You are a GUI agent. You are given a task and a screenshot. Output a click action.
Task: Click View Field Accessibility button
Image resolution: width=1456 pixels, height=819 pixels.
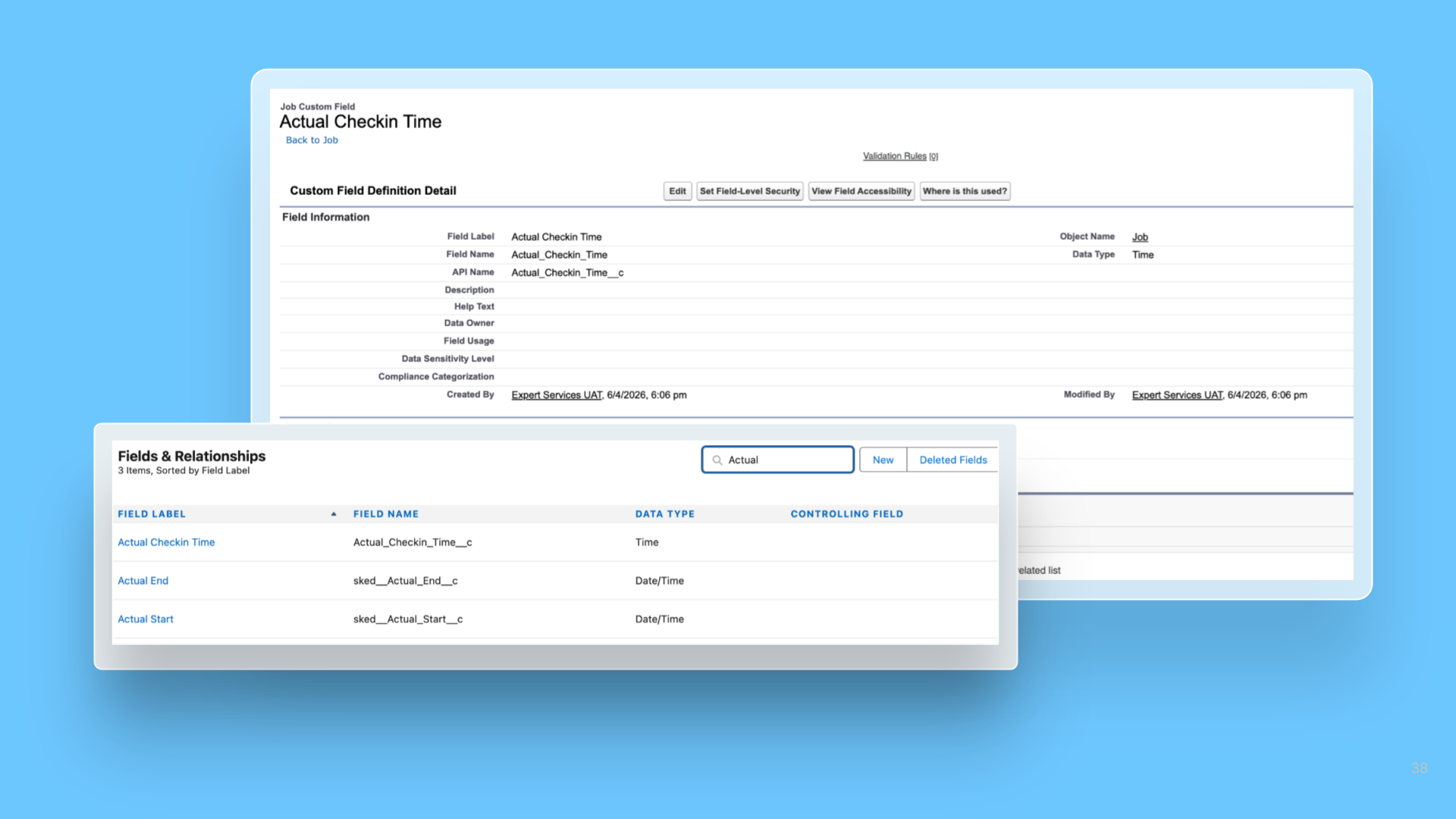tap(861, 191)
